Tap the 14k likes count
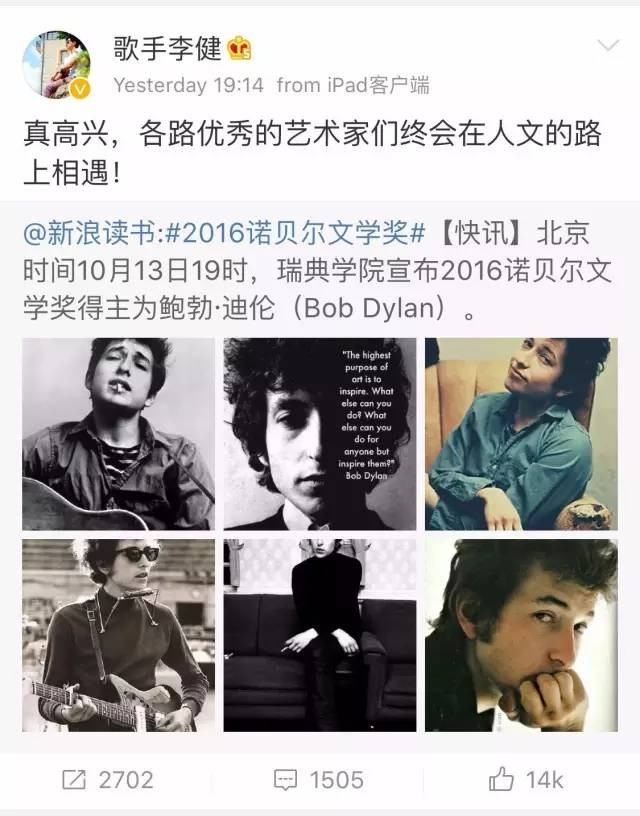 [544, 780]
